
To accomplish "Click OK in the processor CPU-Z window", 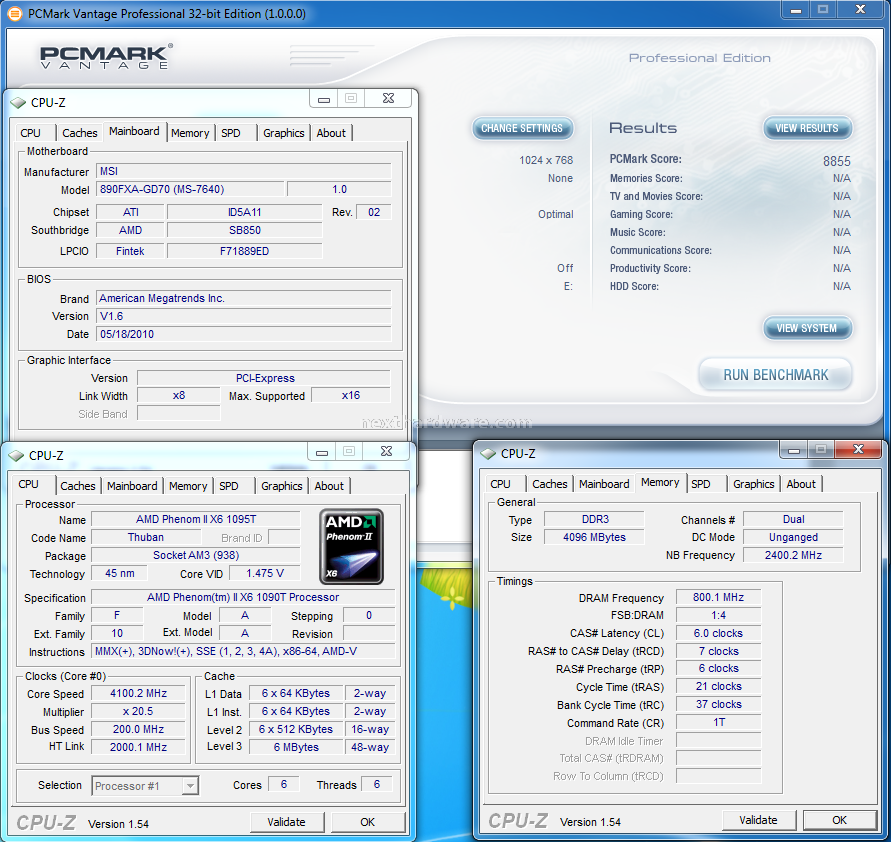I will [368, 822].
